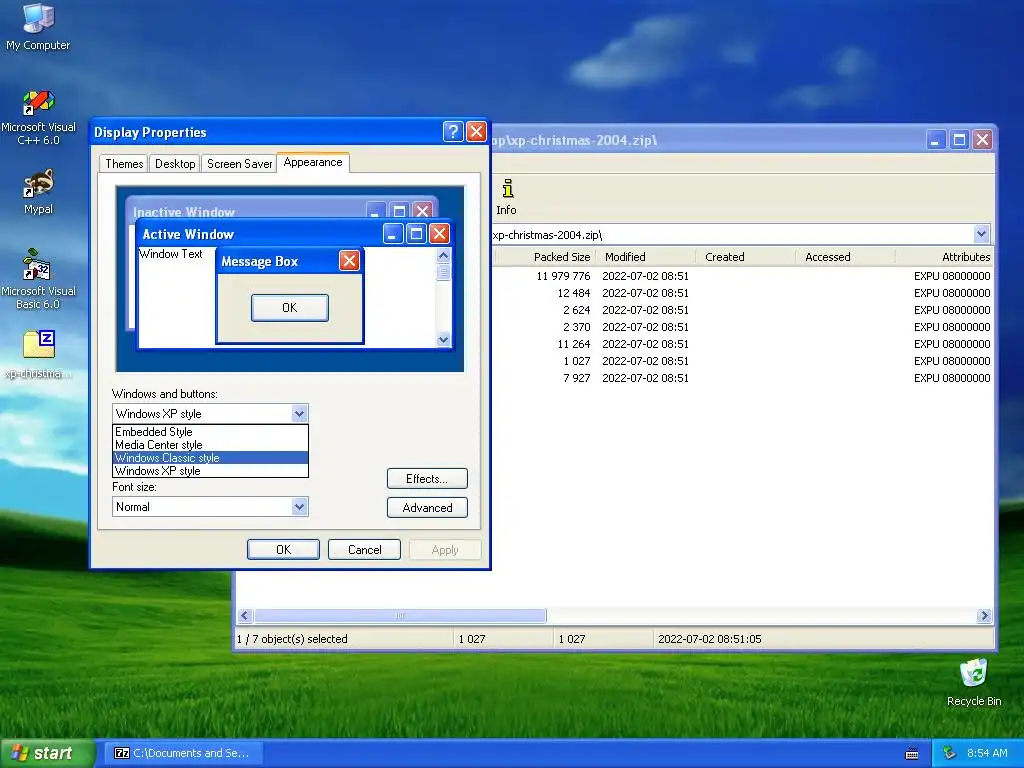Click the Window Text in preview

[x=170, y=254]
